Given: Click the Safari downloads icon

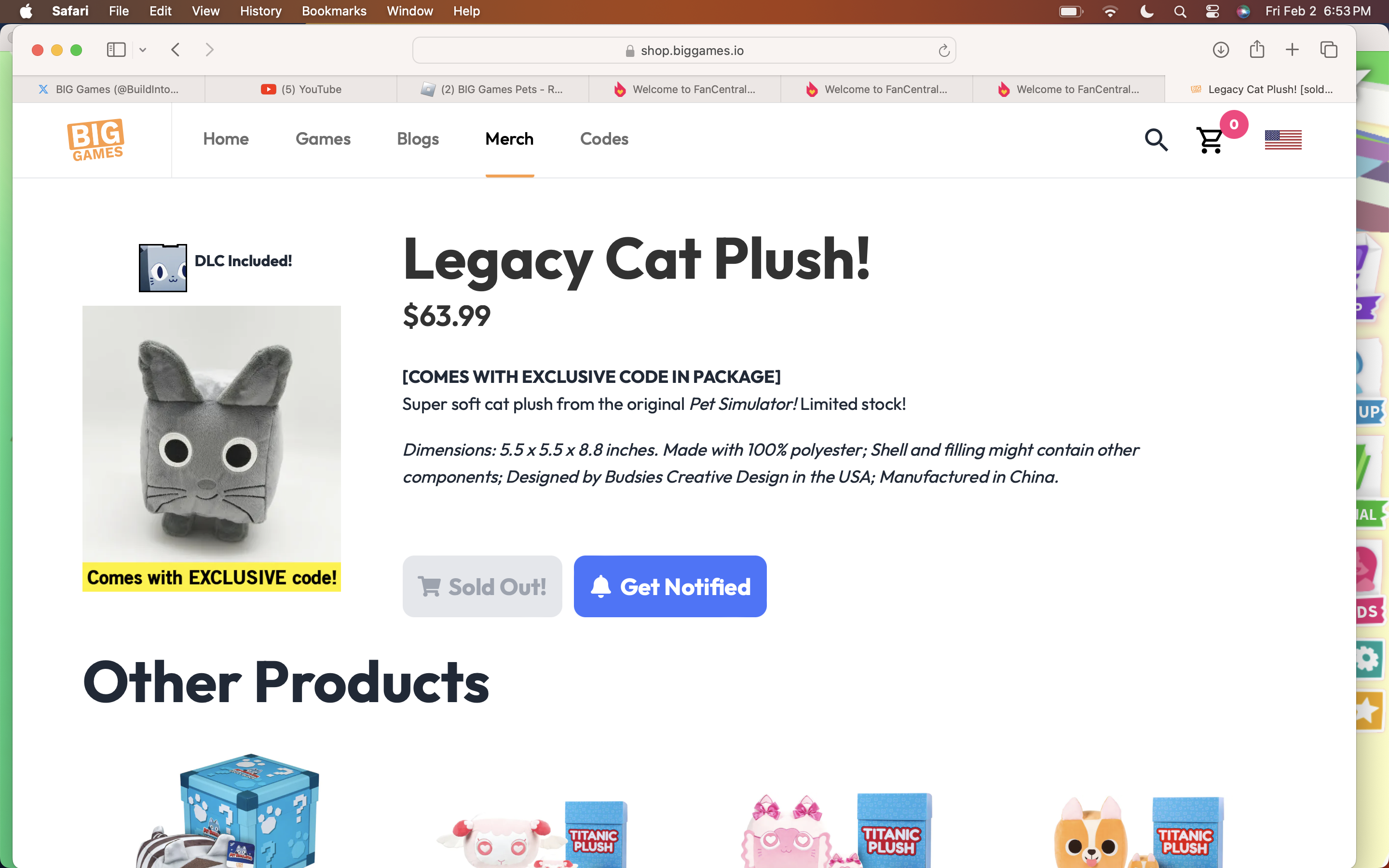Looking at the screenshot, I should click(1220, 50).
